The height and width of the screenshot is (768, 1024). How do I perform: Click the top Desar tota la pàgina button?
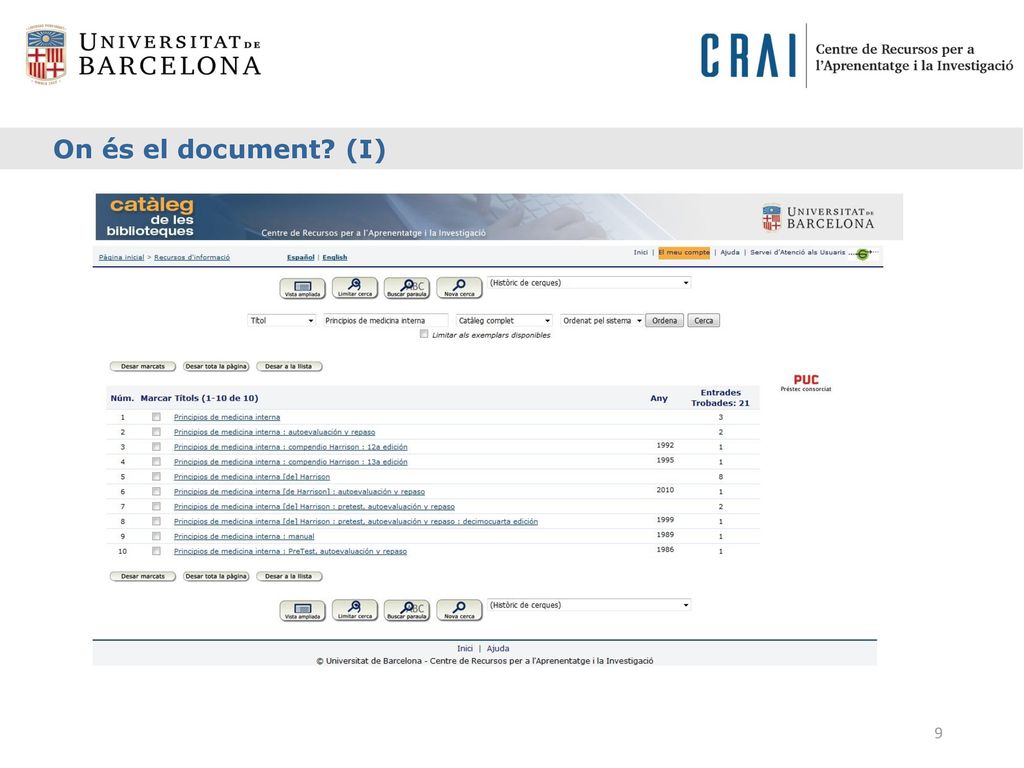coord(216,366)
